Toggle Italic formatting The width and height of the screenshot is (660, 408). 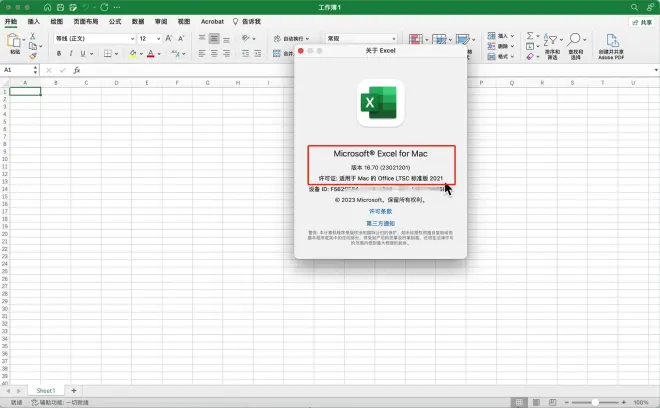(x=71, y=53)
